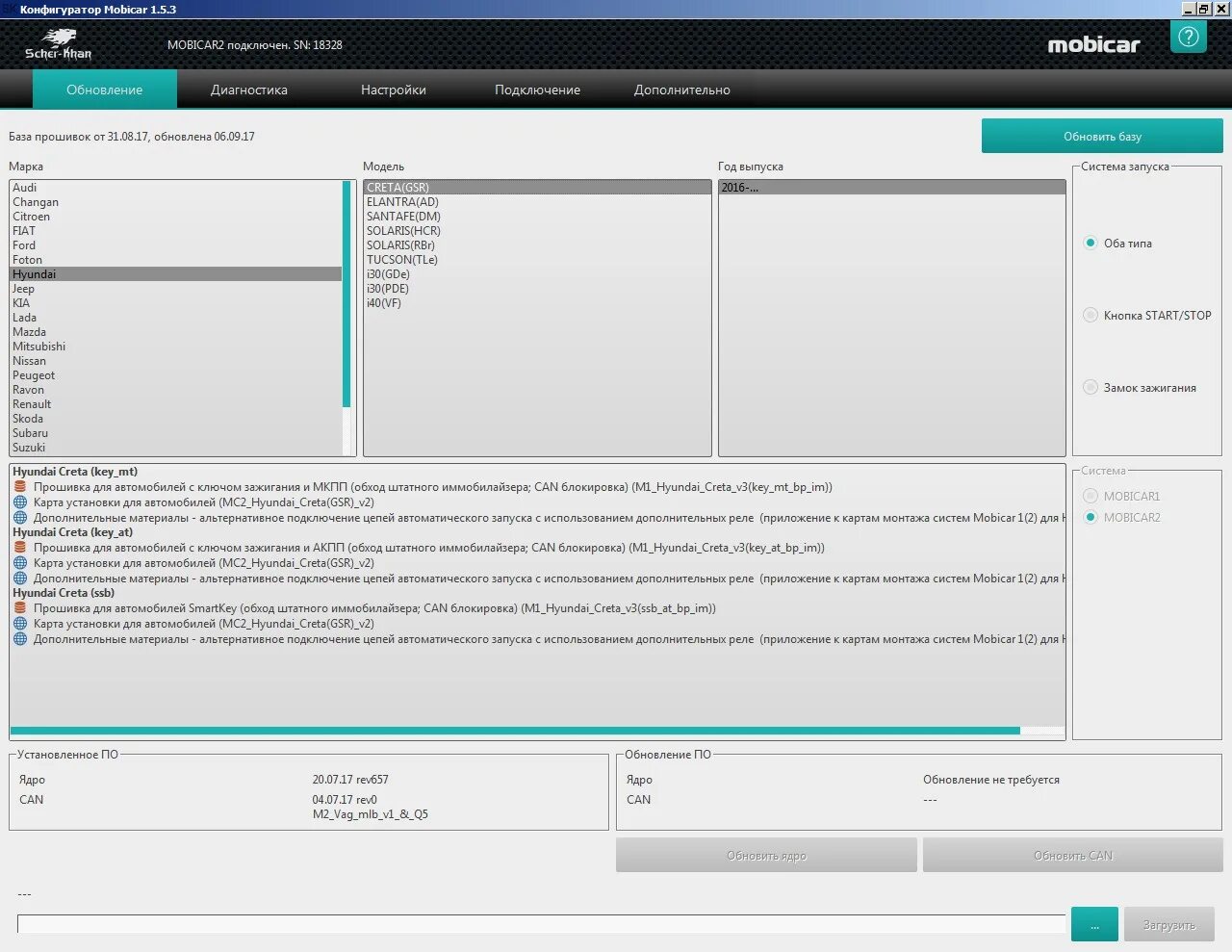
Task: Select i40(VF) in the model list
Action: (537, 303)
